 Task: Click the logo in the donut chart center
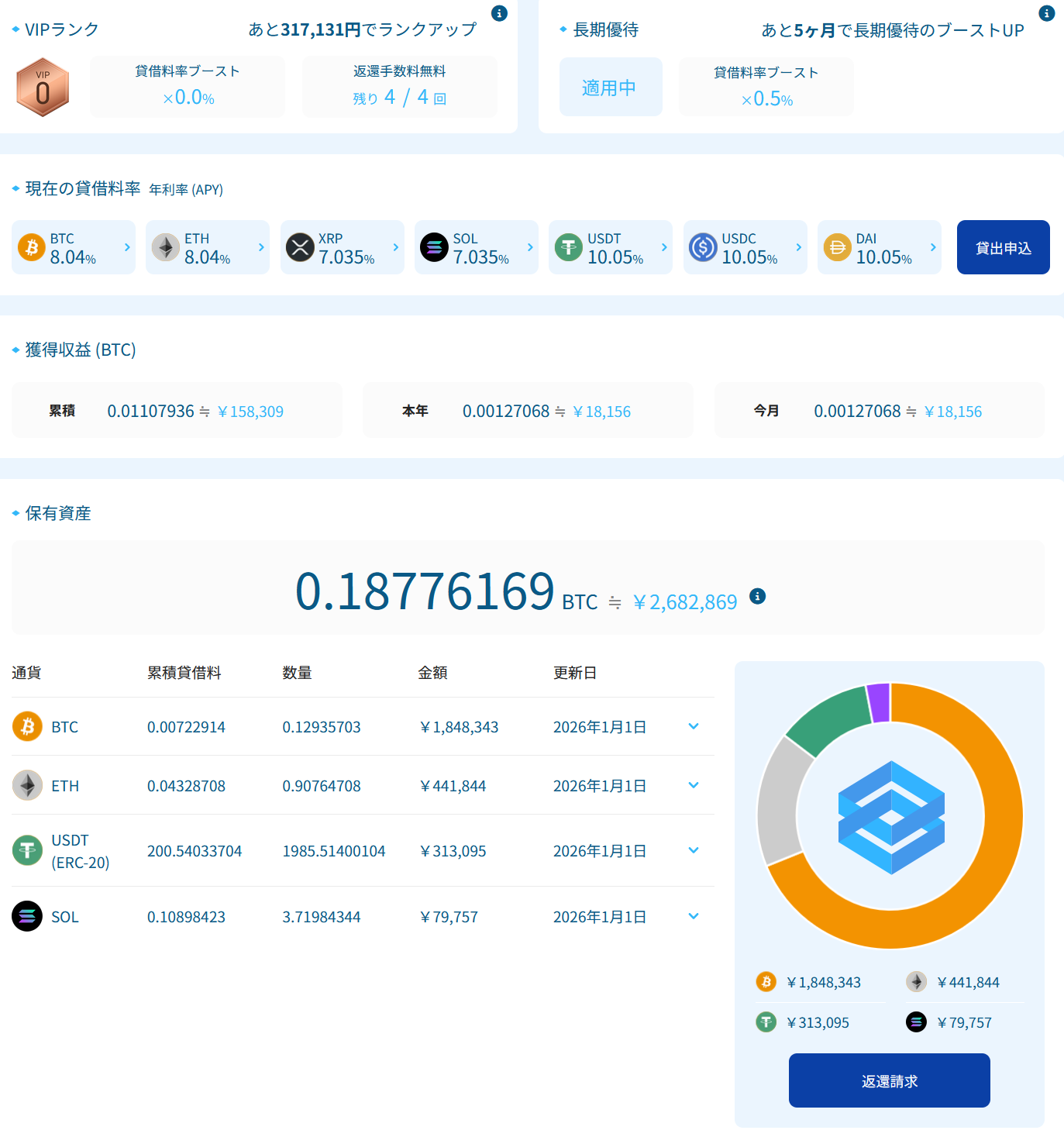[890, 817]
